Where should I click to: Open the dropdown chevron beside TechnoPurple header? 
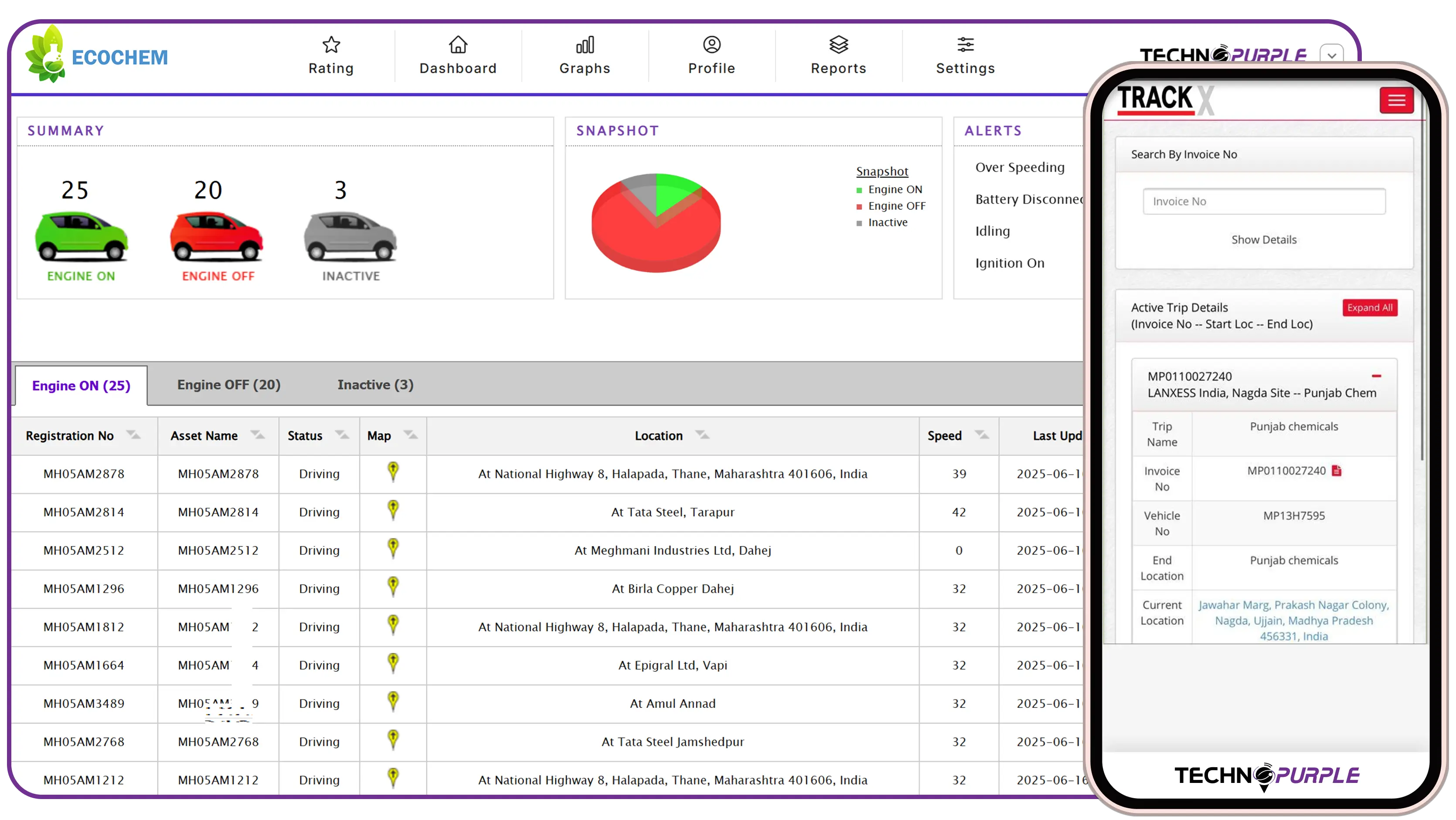(x=1332, y=55)
